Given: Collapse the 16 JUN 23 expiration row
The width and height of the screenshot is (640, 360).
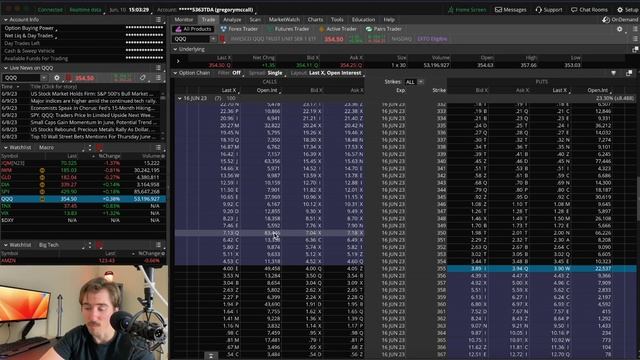Looking at the screenshot, I should 180,98.
